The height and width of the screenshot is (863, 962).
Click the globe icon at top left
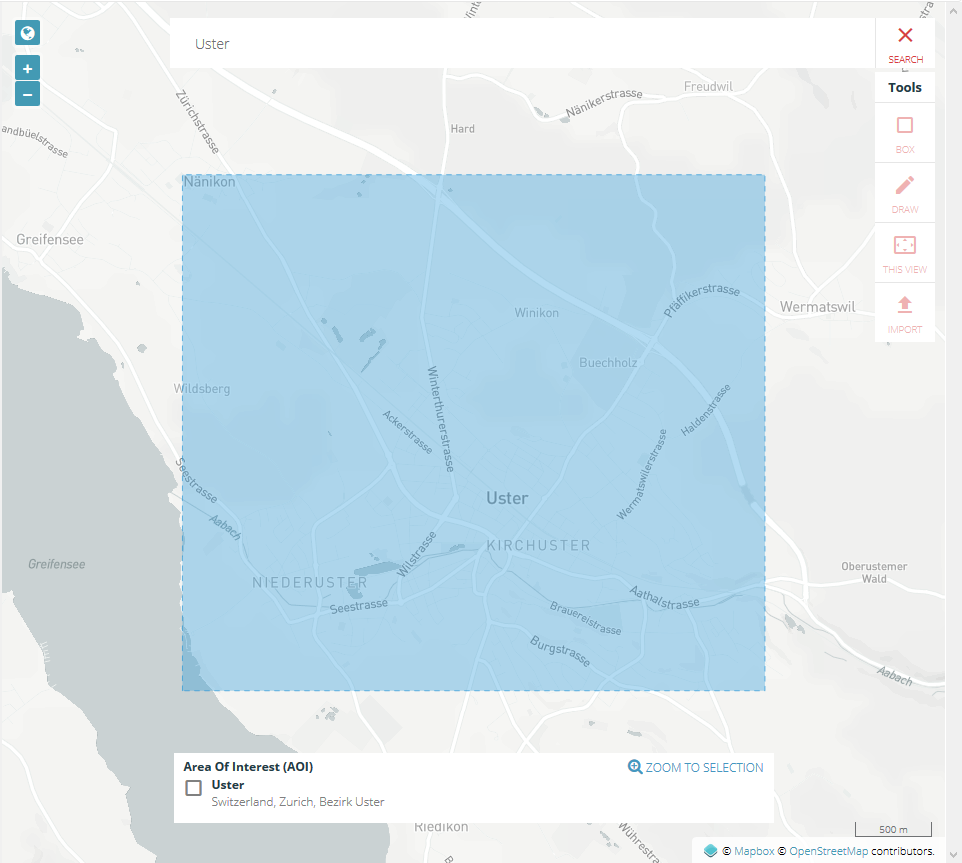click(x=27, y=33)
